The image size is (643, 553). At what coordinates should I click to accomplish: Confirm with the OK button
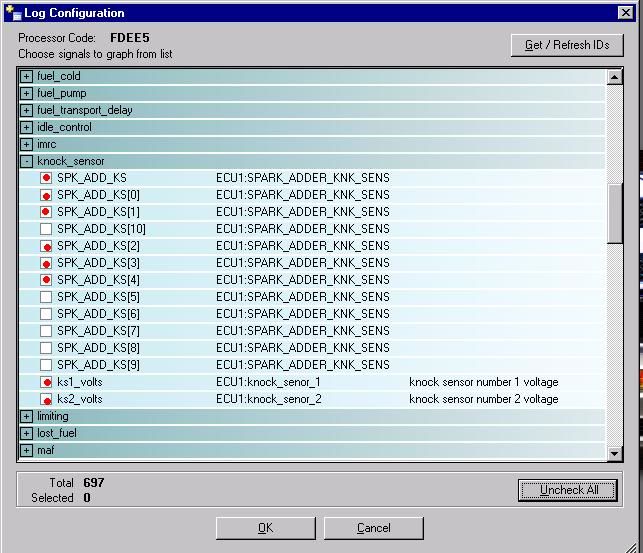pyautogui.click(x=266, y=528)
